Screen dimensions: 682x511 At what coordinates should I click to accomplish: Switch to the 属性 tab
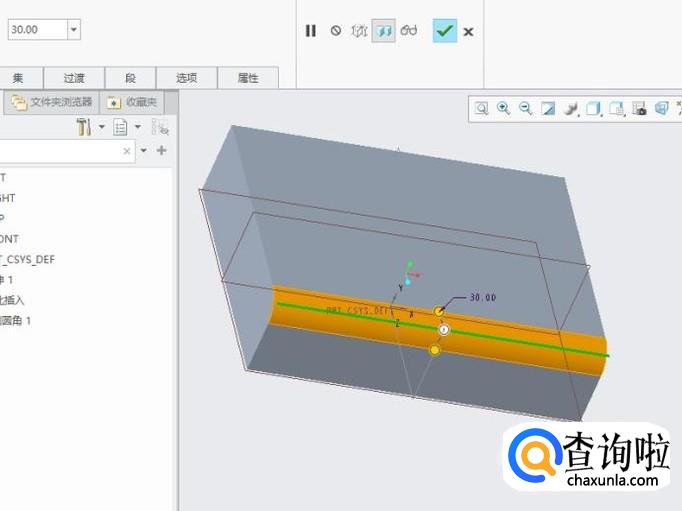247,78
